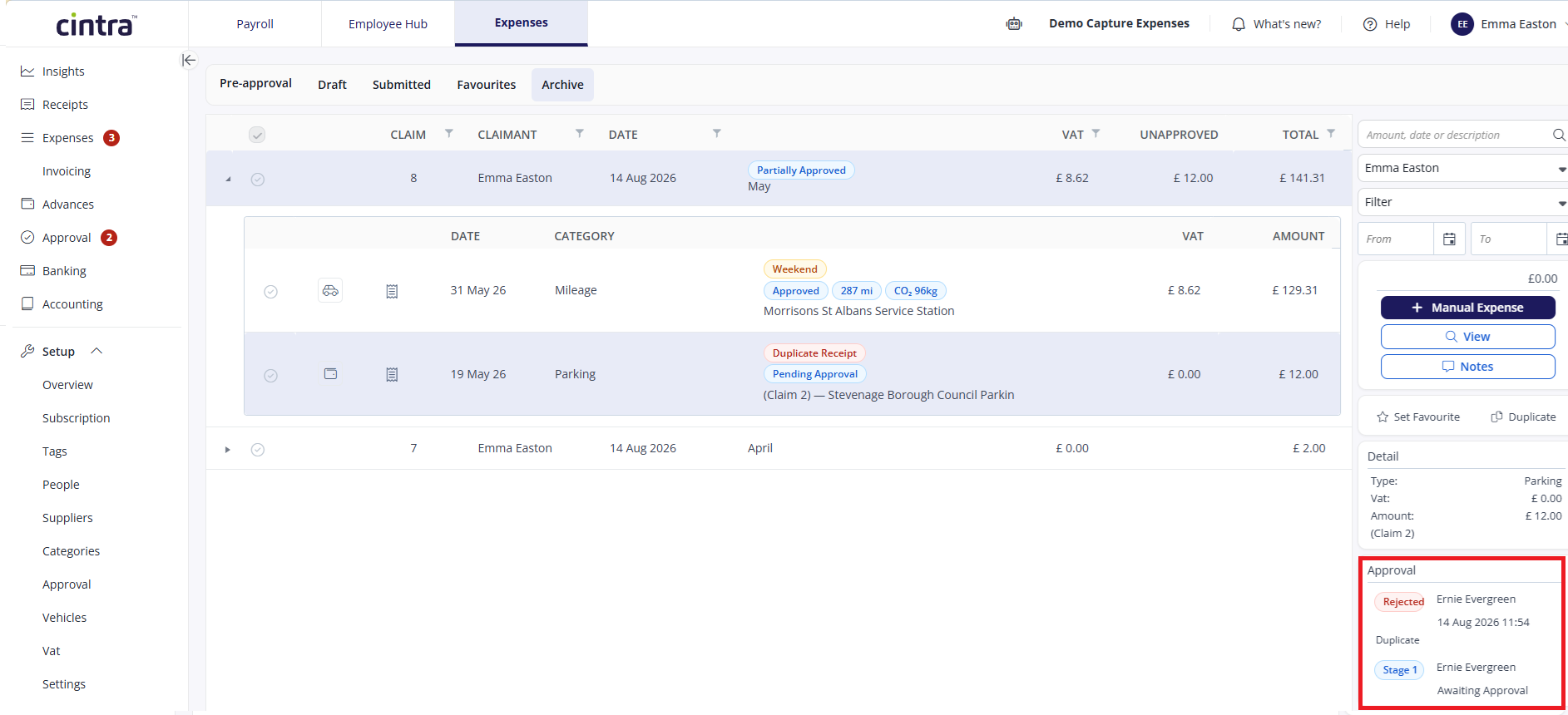
Task: Filter the CLAIM column
Action: [449, 133]
